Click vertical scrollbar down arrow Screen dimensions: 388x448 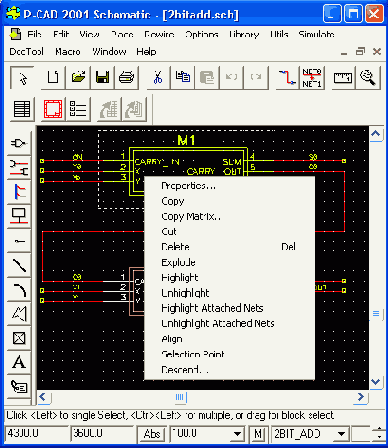376,382
